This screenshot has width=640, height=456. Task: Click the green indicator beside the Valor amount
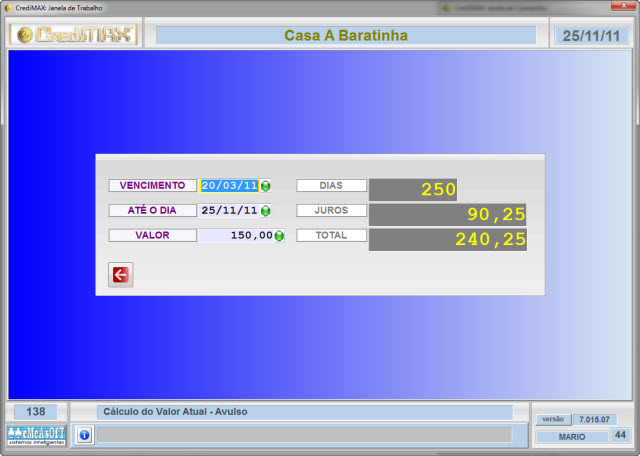[279, 236]
